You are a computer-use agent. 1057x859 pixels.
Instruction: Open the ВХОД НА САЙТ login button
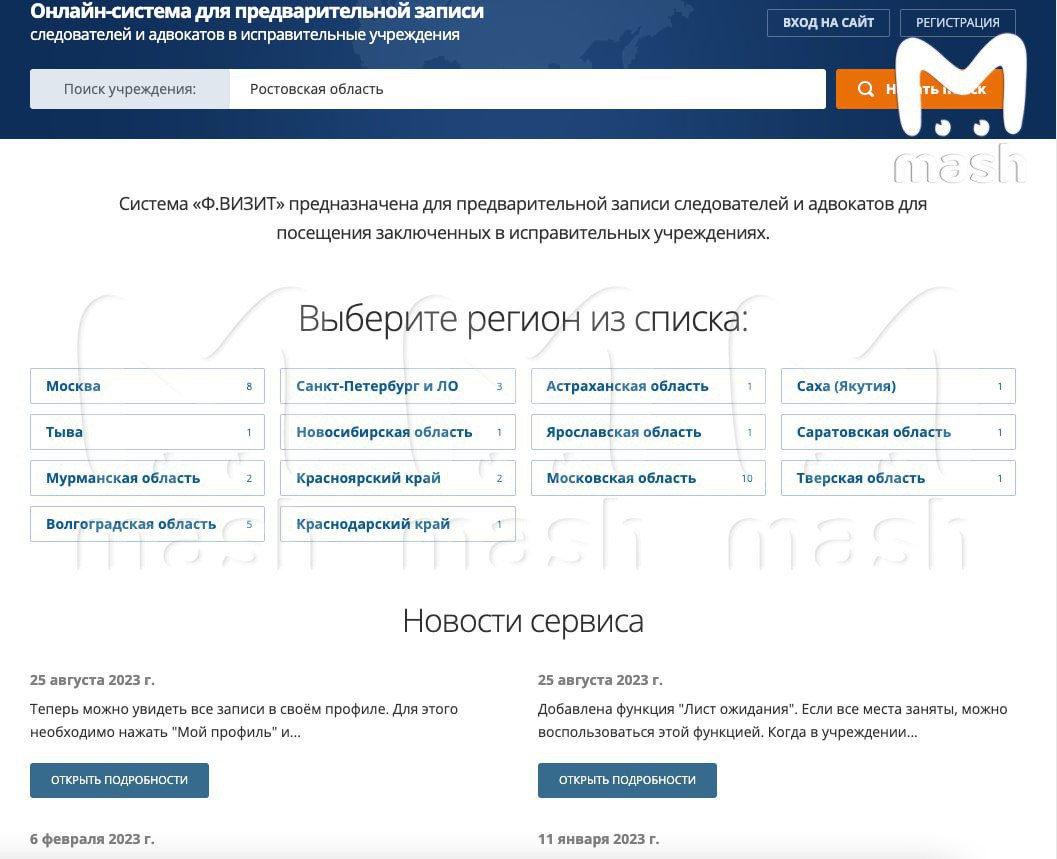tap(828, 23)
